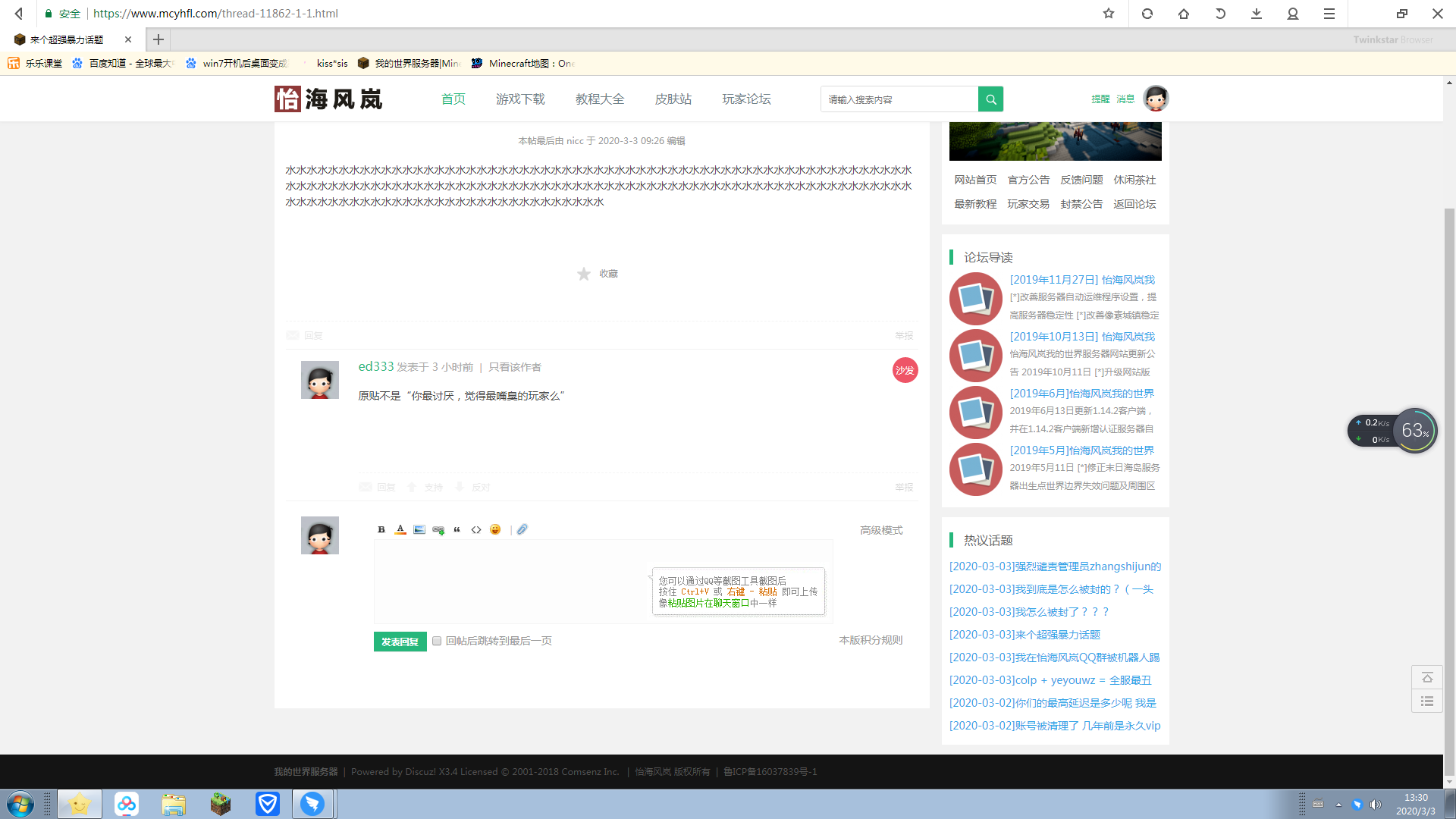
Task: Click the back-to-top button at right
Action: pos(1426,677)
